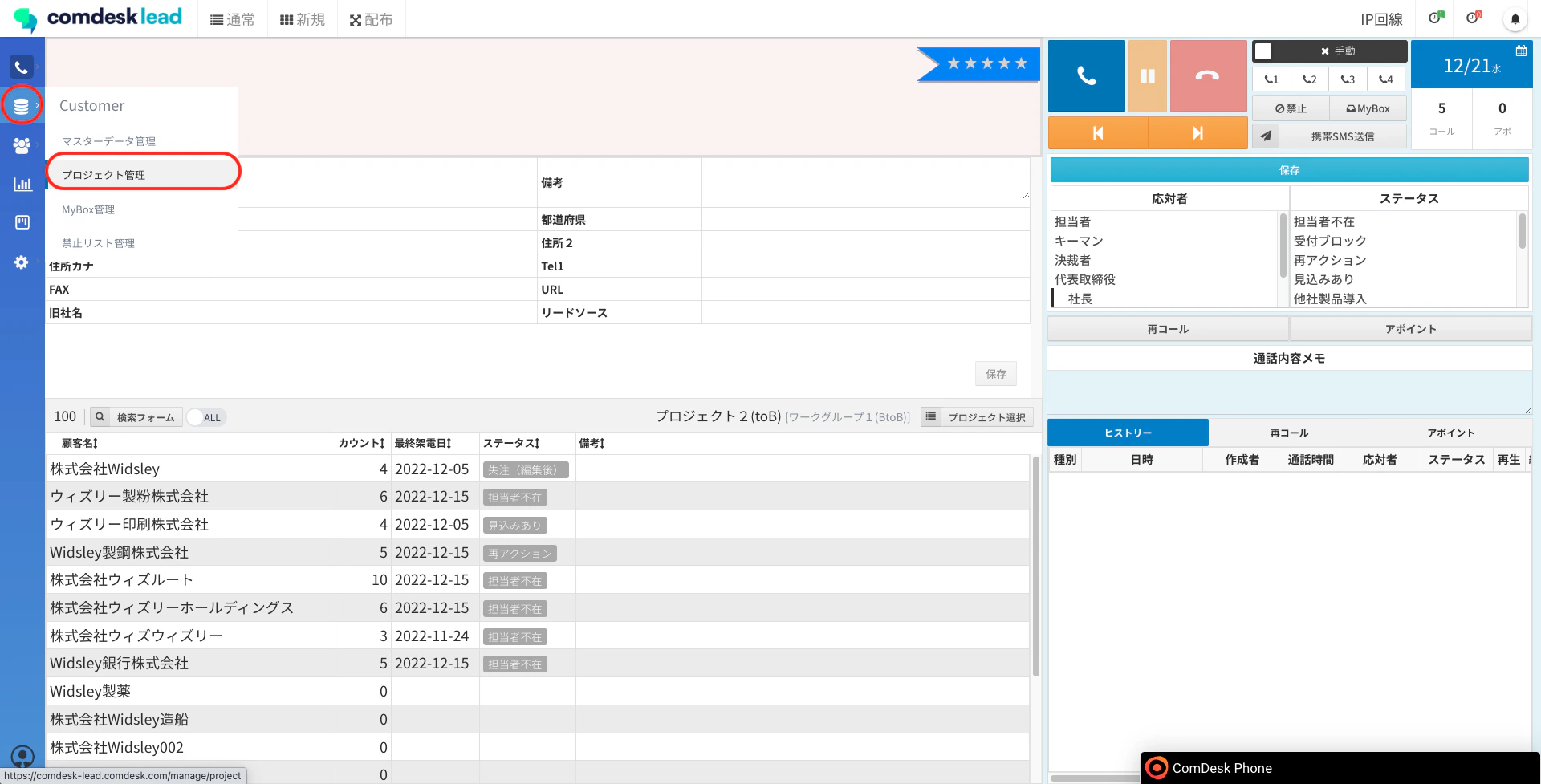Screen dimensions: 1541x784
Task: Sort by 最終架電日 column header
Action: pos(423,443)
